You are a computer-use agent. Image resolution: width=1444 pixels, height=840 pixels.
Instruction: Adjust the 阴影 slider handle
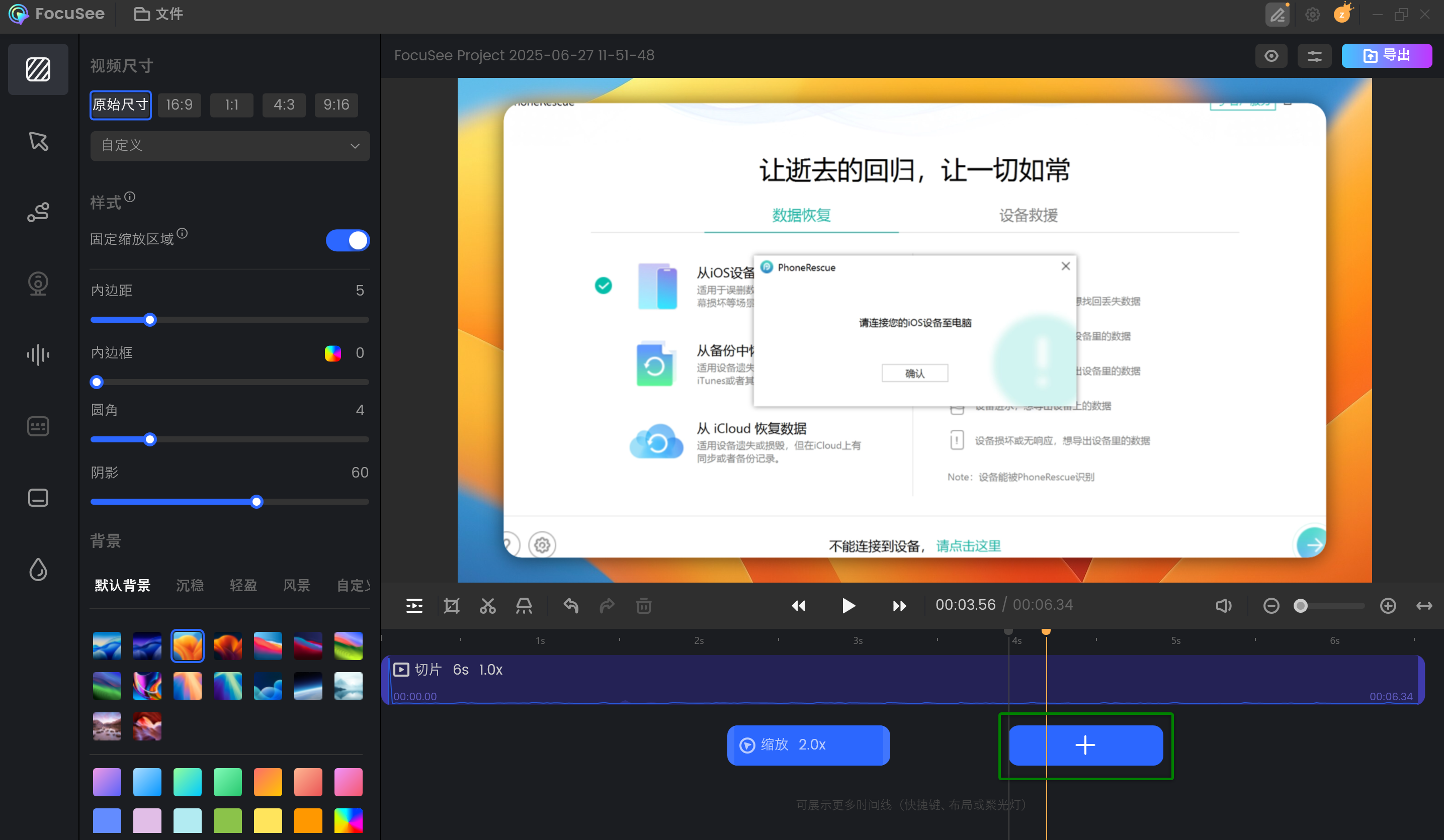(256, 502)
